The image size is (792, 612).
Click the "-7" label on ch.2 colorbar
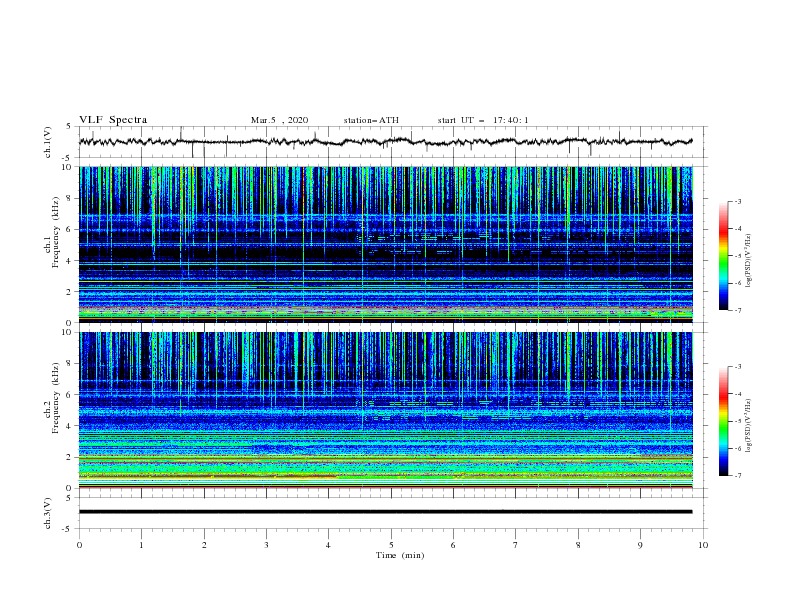(x=738, y=476)
